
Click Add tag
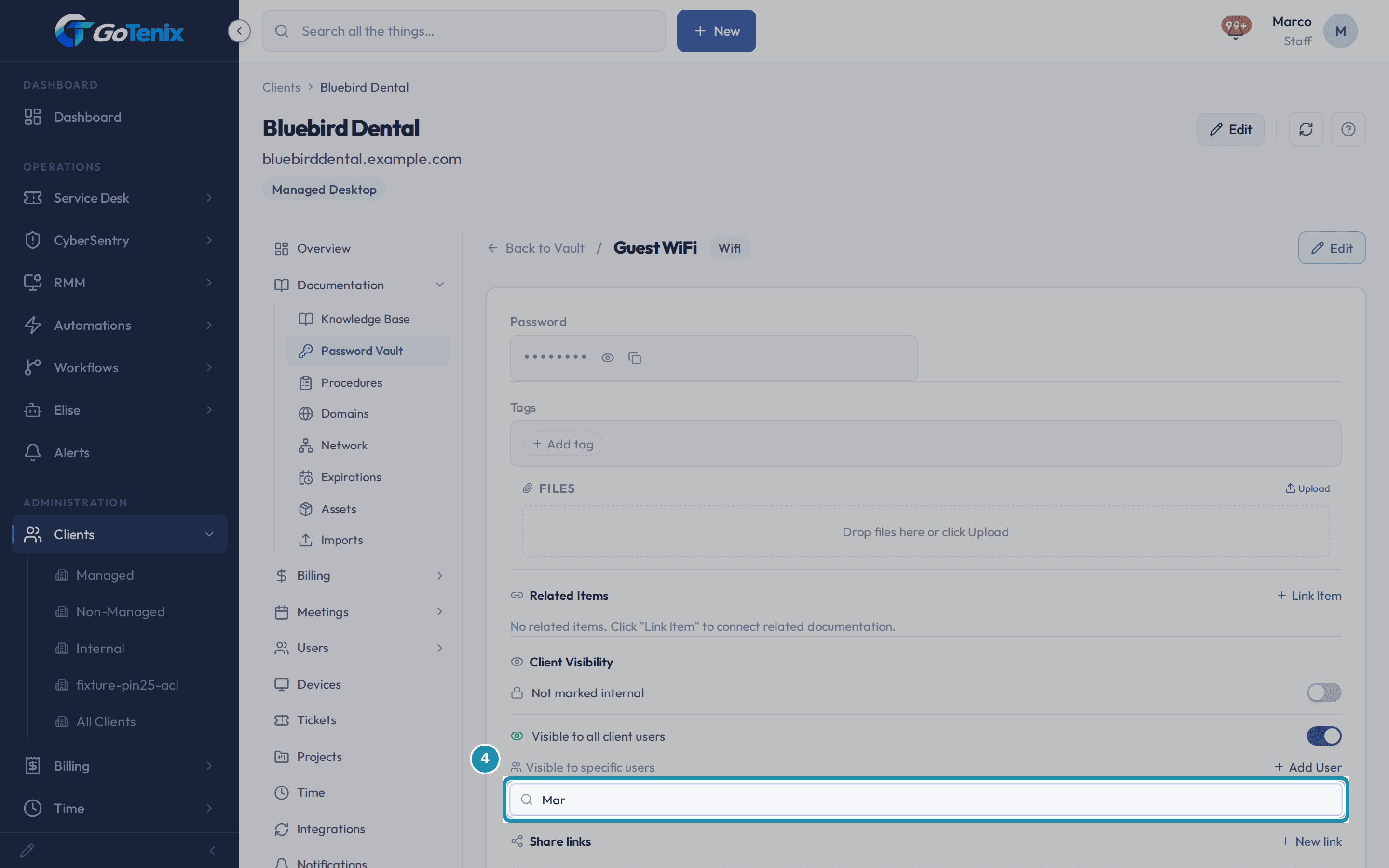(x=562, y=444)
